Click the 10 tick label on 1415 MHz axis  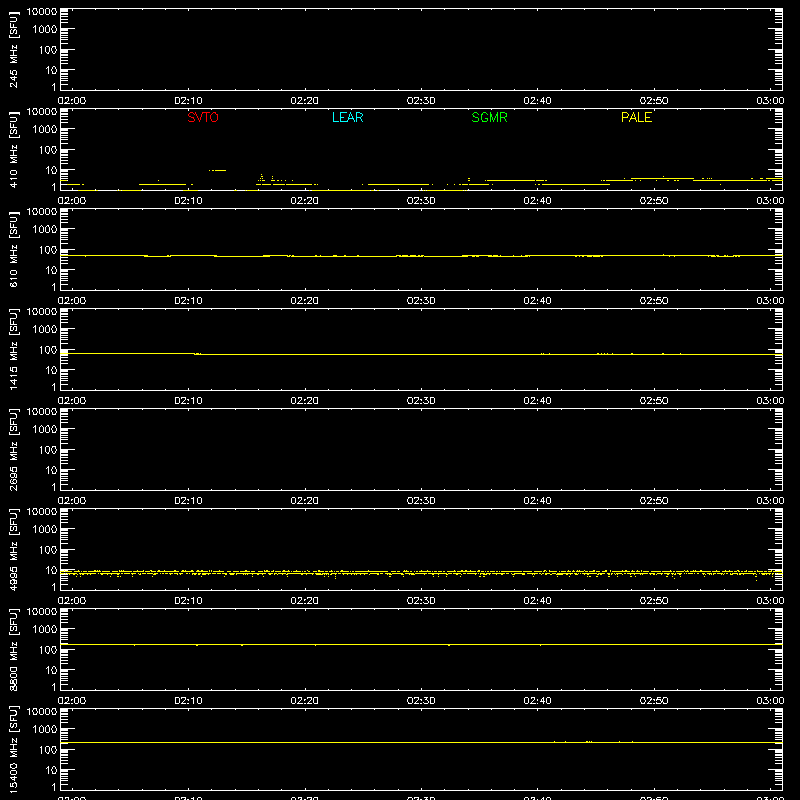(x=51, y=370)
